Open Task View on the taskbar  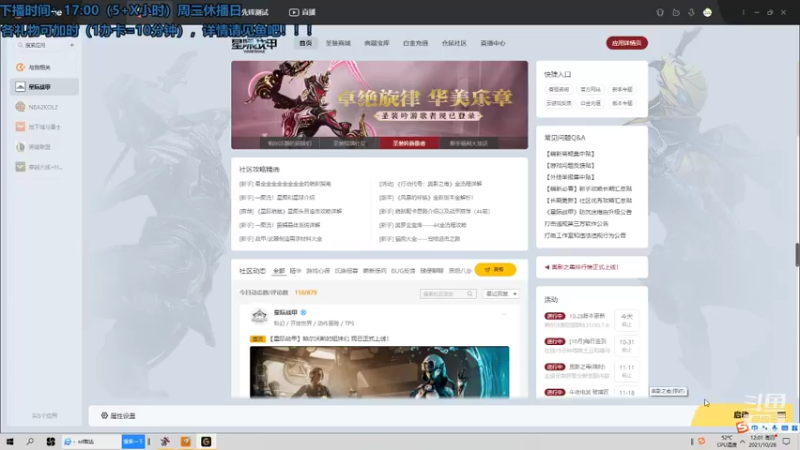click(x=51, y=441)
